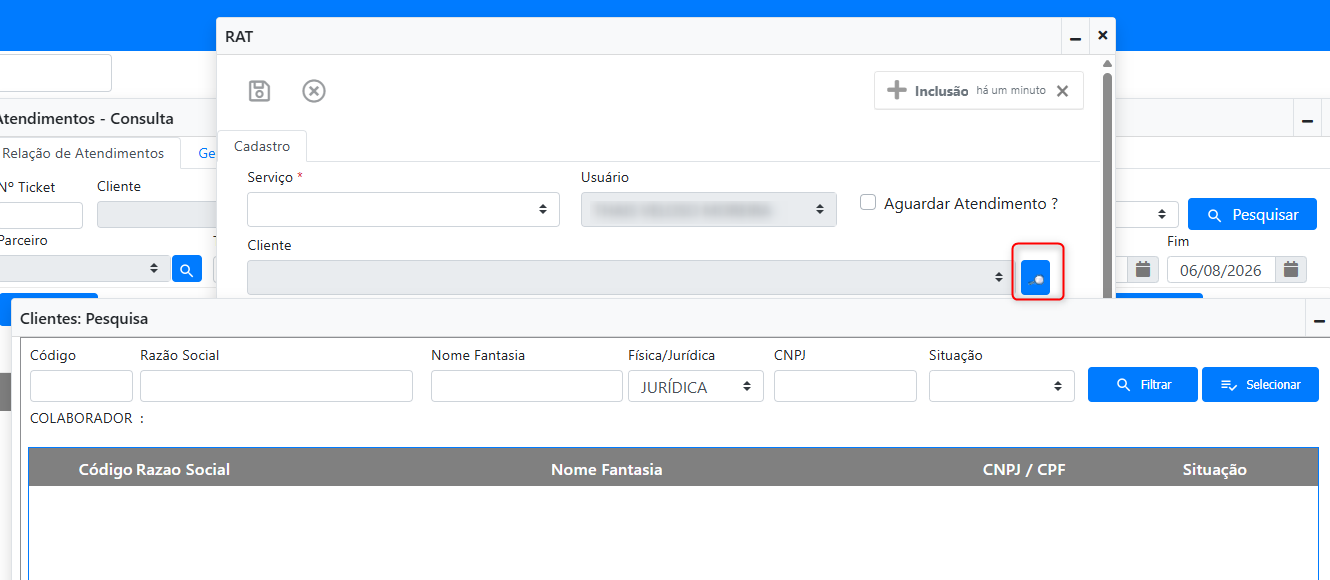The image size is (1330, 580).
Task: Click the save disk icon in RAT window
Action: pyautogui.click(x=259, y=91)
